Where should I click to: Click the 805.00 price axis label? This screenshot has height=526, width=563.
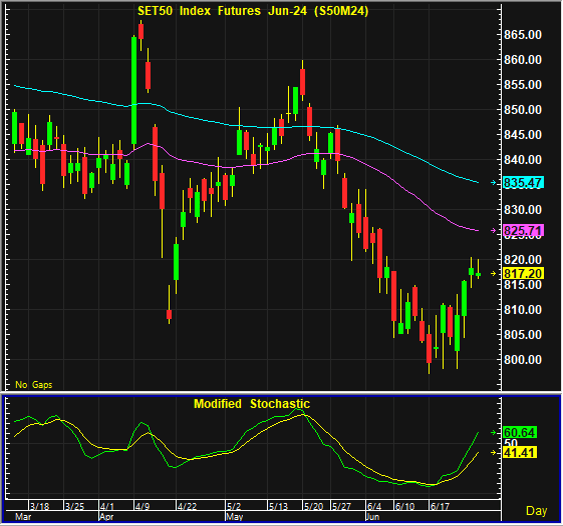(523, 335)
